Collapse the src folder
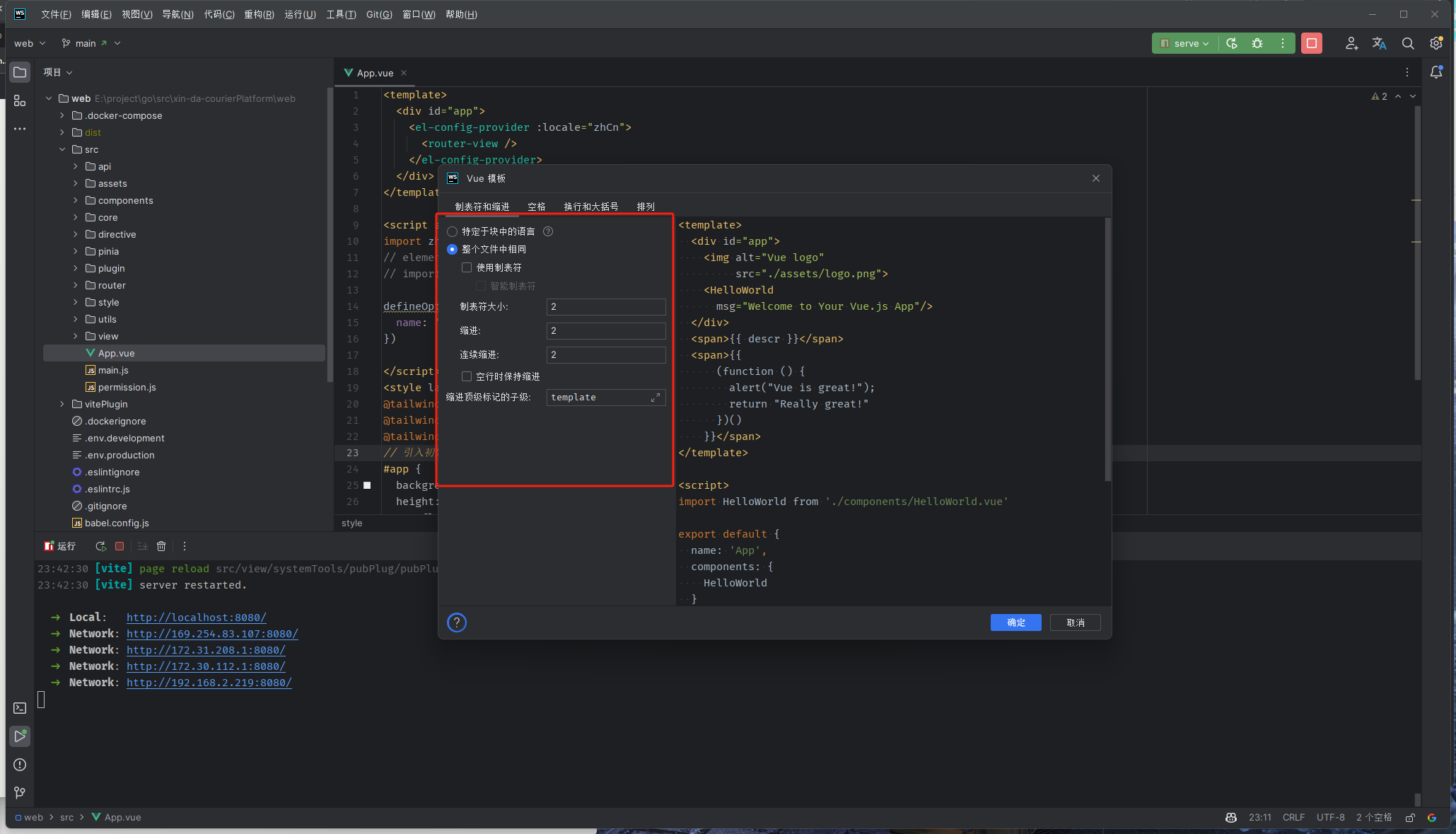This screenshot has height=834, width=1456. click(62, 149)
